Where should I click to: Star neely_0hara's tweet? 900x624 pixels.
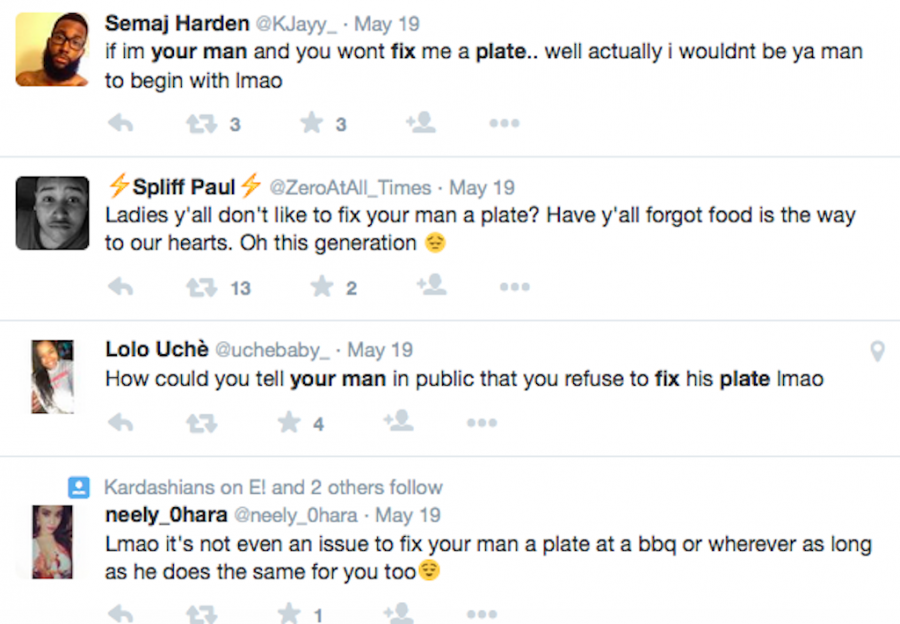(290, 612)
